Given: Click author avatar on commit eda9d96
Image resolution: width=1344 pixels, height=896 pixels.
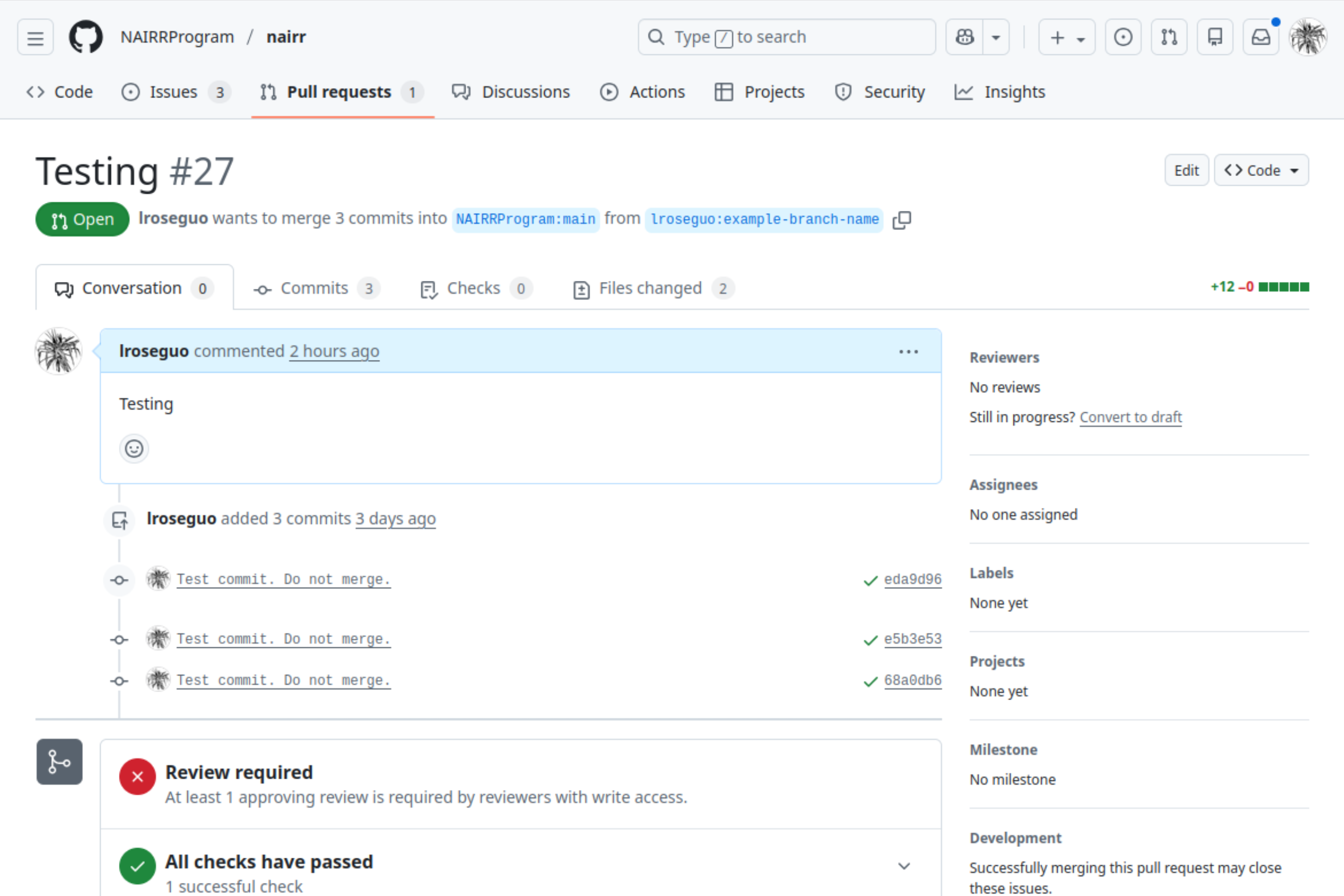Looking at the screenshot, I should pyautogui.click(x=158, y=579).
